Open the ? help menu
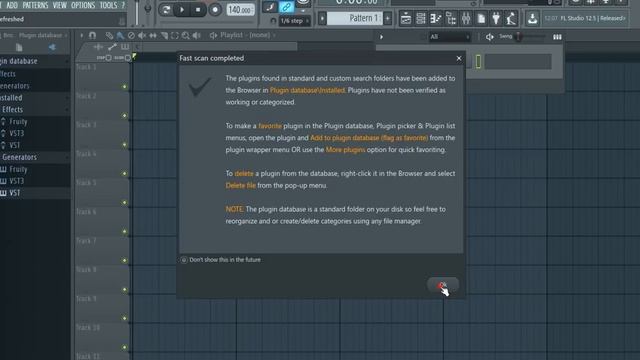Screen dimensions: 640x360 click(x=123, y=5)
